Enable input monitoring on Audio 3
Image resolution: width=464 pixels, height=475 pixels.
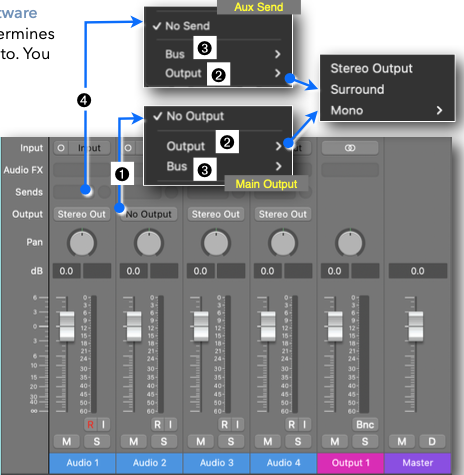237,424
